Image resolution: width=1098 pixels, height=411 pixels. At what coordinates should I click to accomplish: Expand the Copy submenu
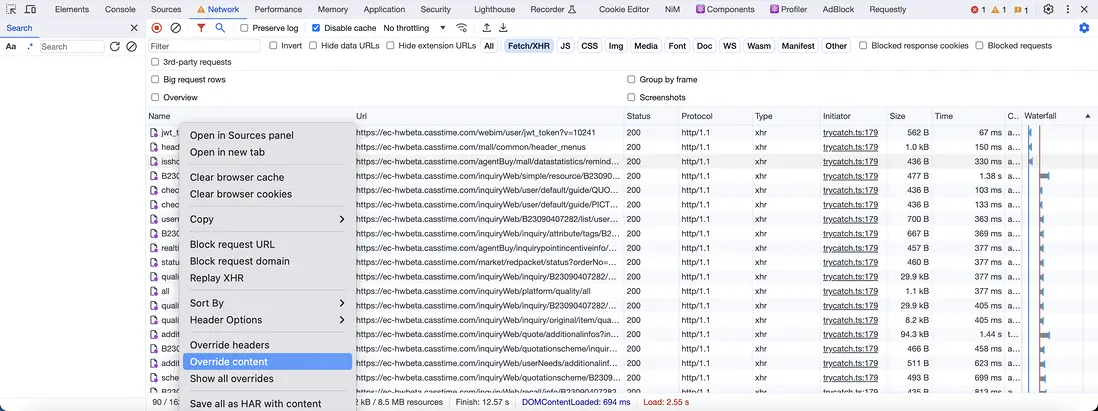(267, 219)
